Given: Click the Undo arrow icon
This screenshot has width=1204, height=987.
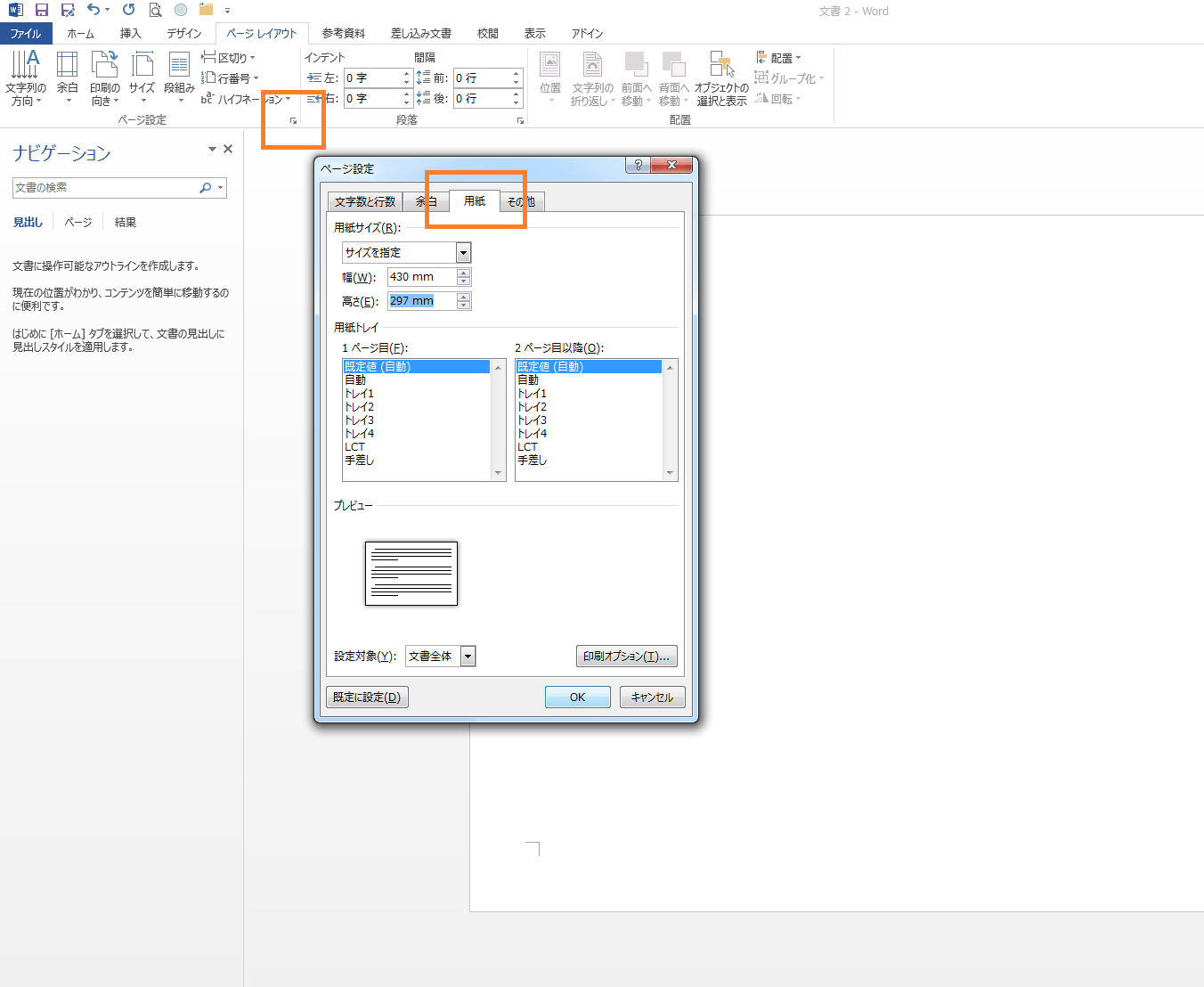Looking at the screenshot, I should pyautogui.click(x=93, y=11).
